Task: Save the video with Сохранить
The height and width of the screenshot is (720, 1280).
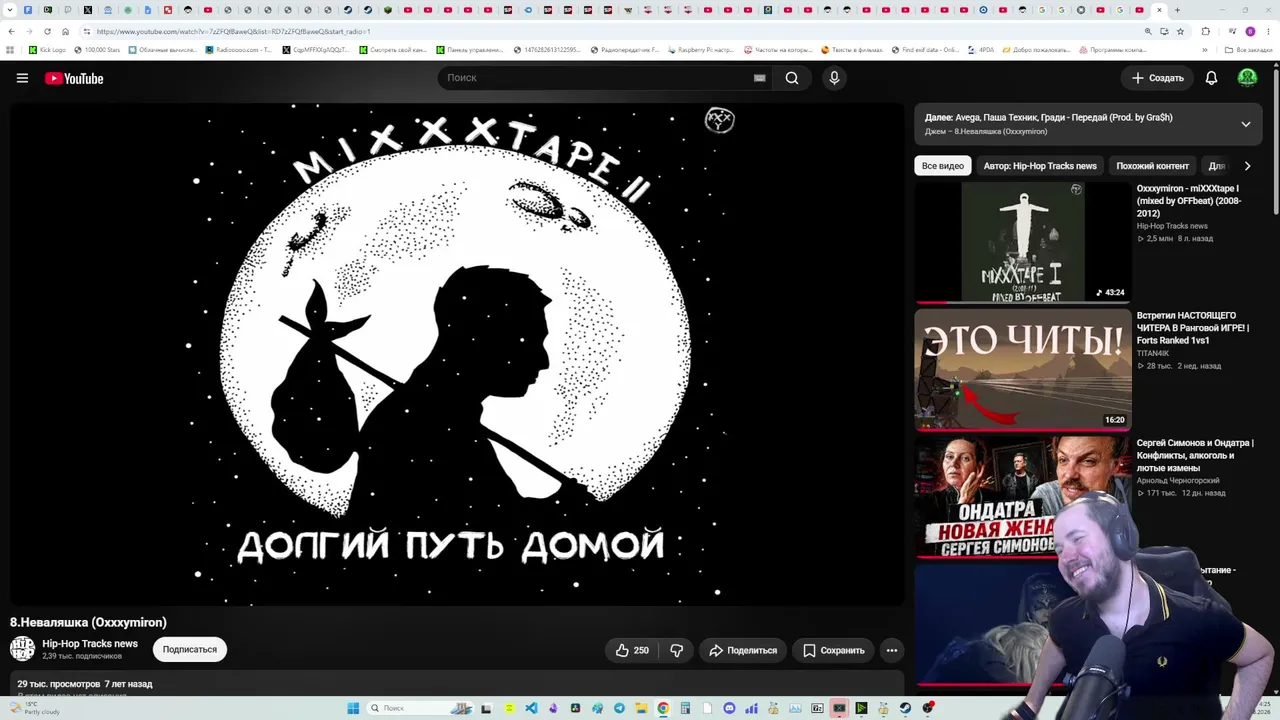Action: pos(834,650)
